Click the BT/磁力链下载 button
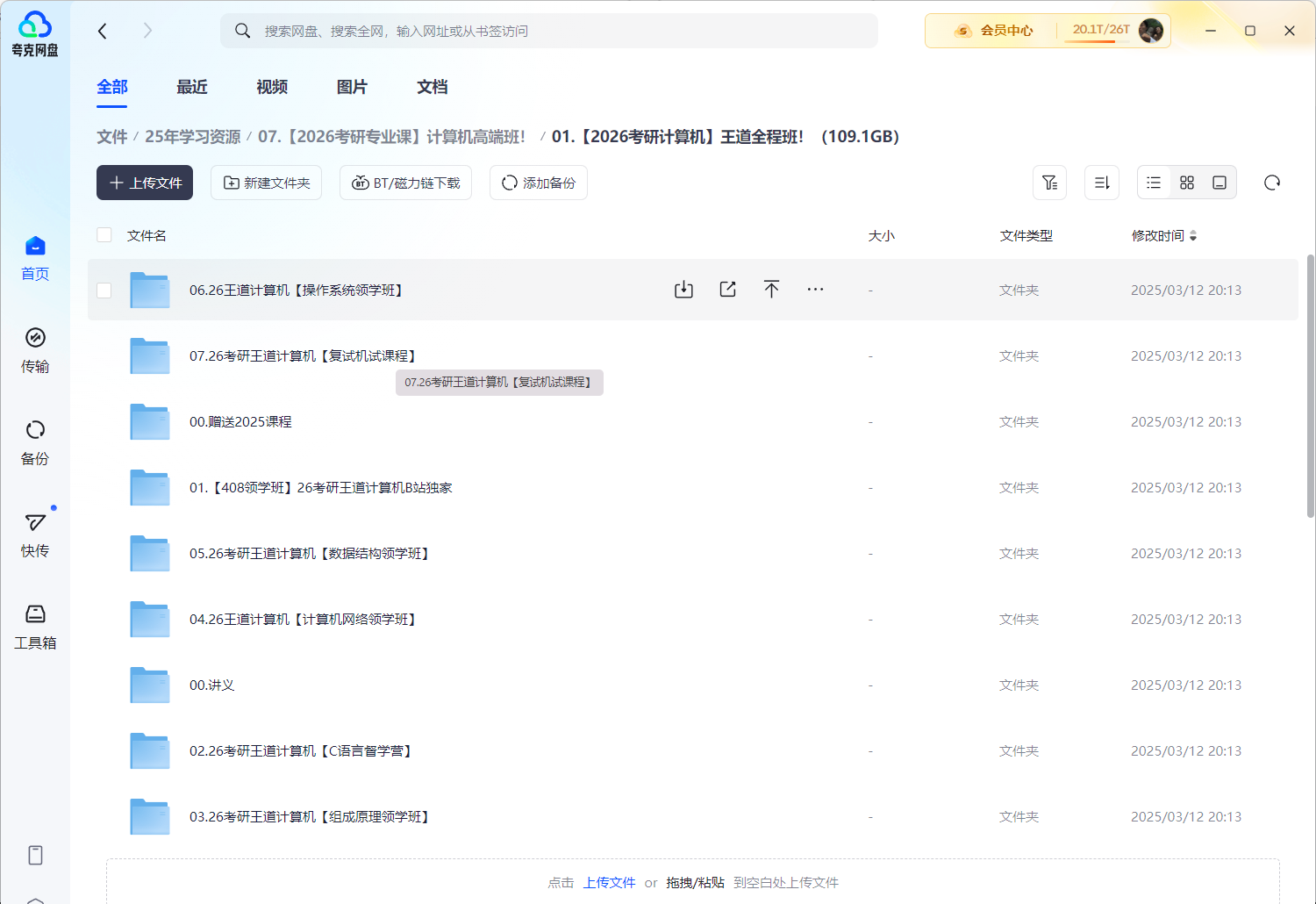Viewport: 1316px width, 904px height. (x=405, y=183)
